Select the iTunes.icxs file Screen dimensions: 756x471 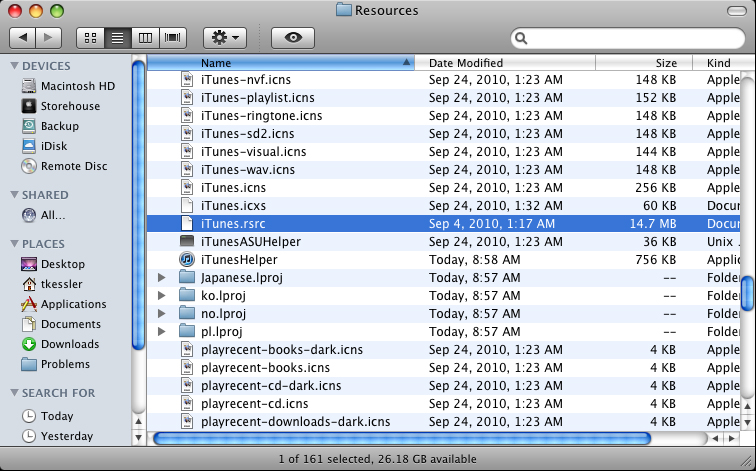[444, 206]
